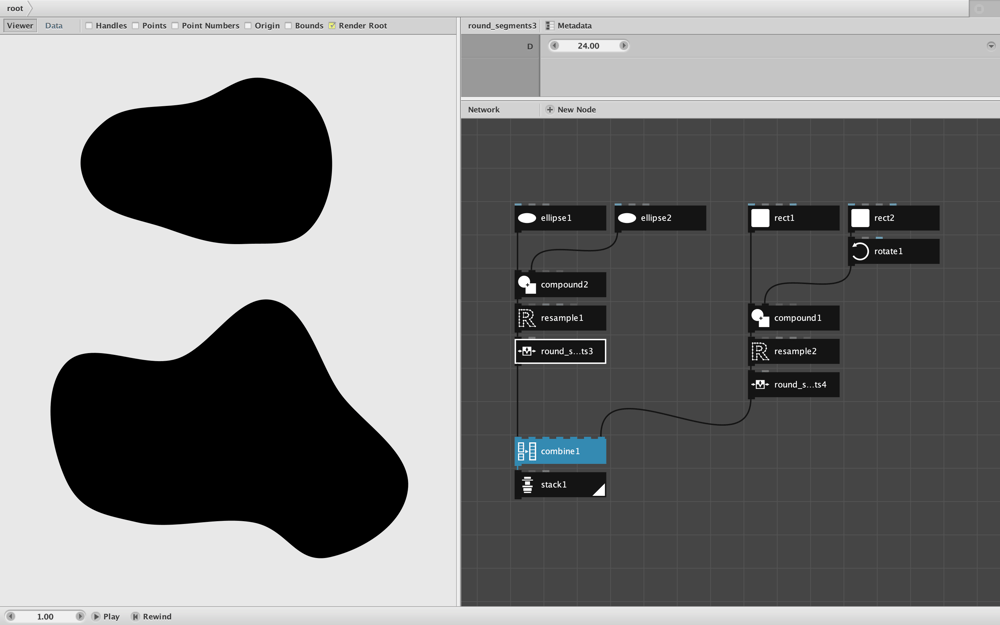Enable the Points checkbox
Viewport: 1000px width, 625px height.
135,26
